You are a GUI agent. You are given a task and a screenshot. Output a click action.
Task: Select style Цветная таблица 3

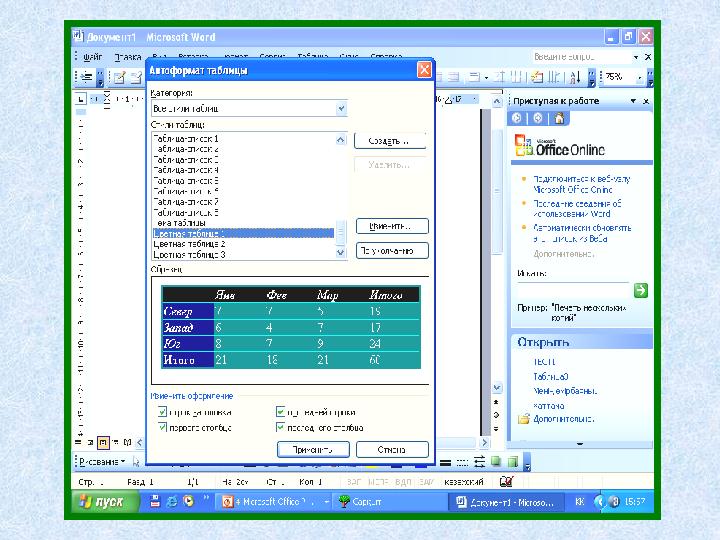pos(189,254)
